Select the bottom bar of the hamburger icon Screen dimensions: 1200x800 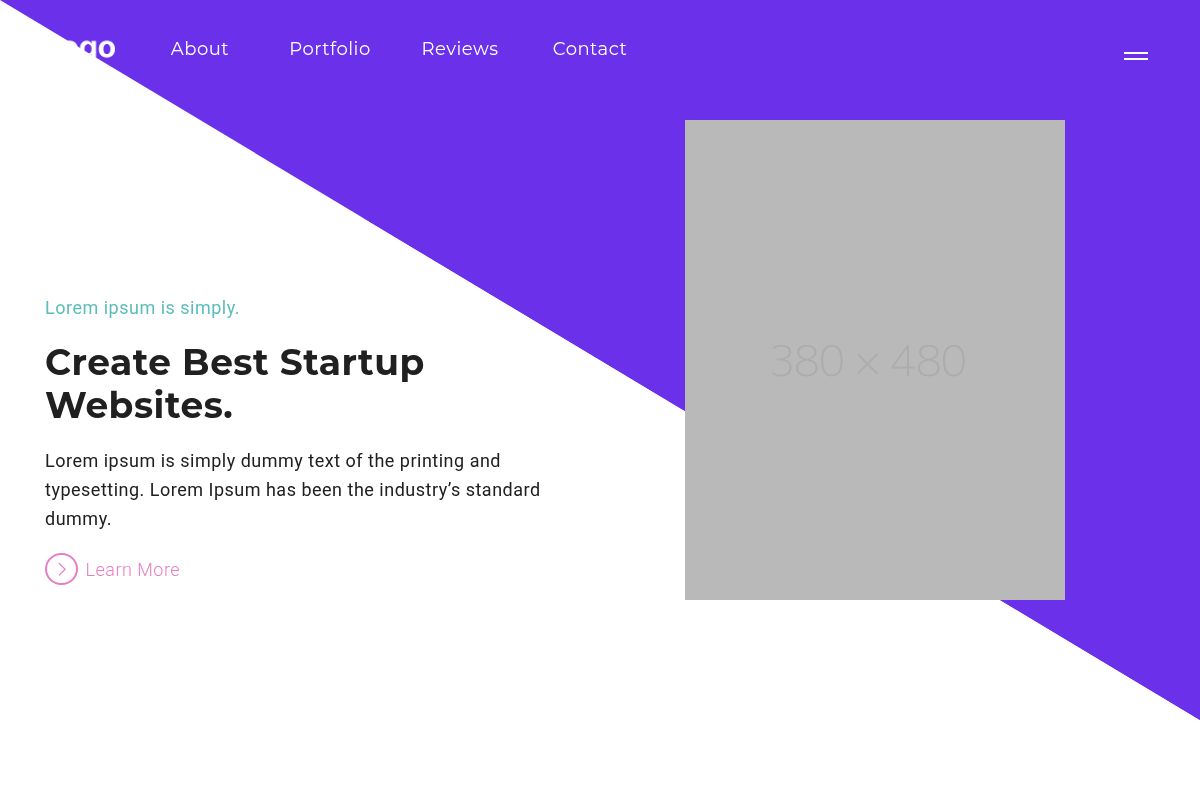[1136, 61]
